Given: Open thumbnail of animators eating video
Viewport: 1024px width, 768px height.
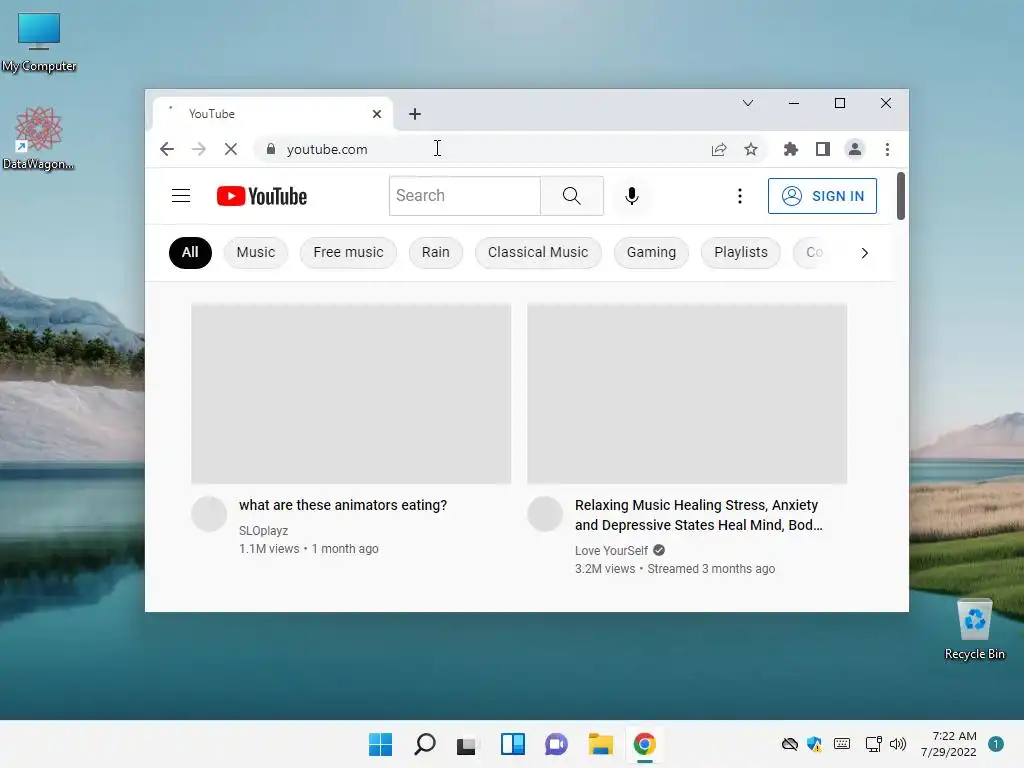Looking at the screenshot, I should coord(351,394).
